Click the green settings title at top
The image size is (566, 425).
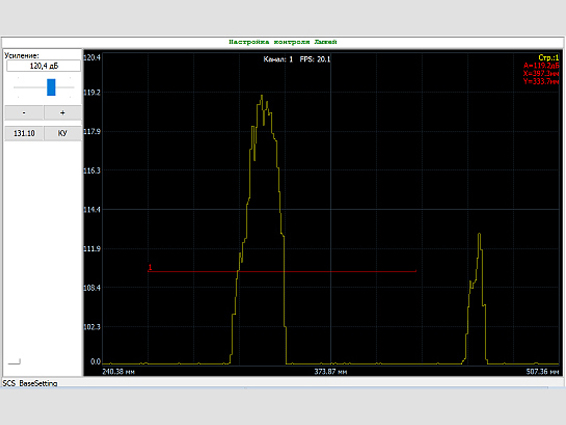[283, 42]
